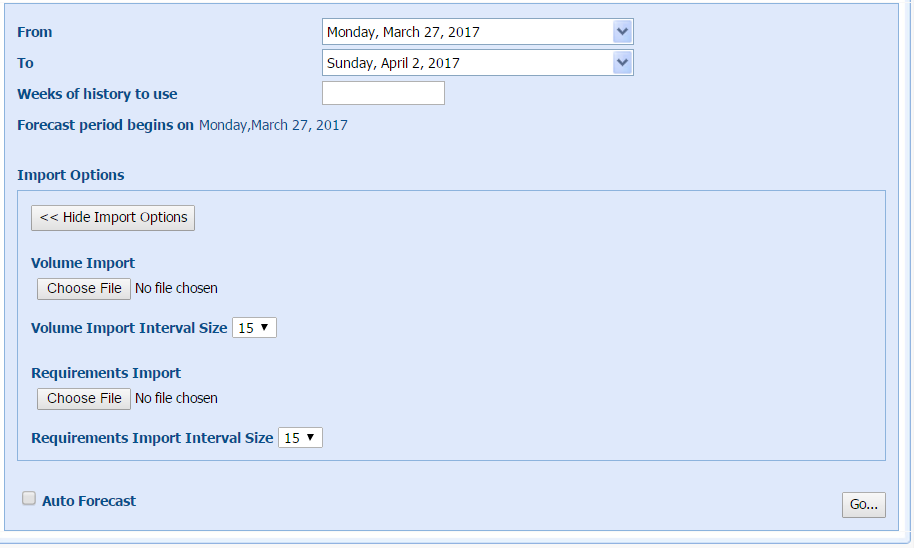Viewport: 914px width, 548px height.
Task: Open the From date dropdown arrow
Action: coord(622,32)
